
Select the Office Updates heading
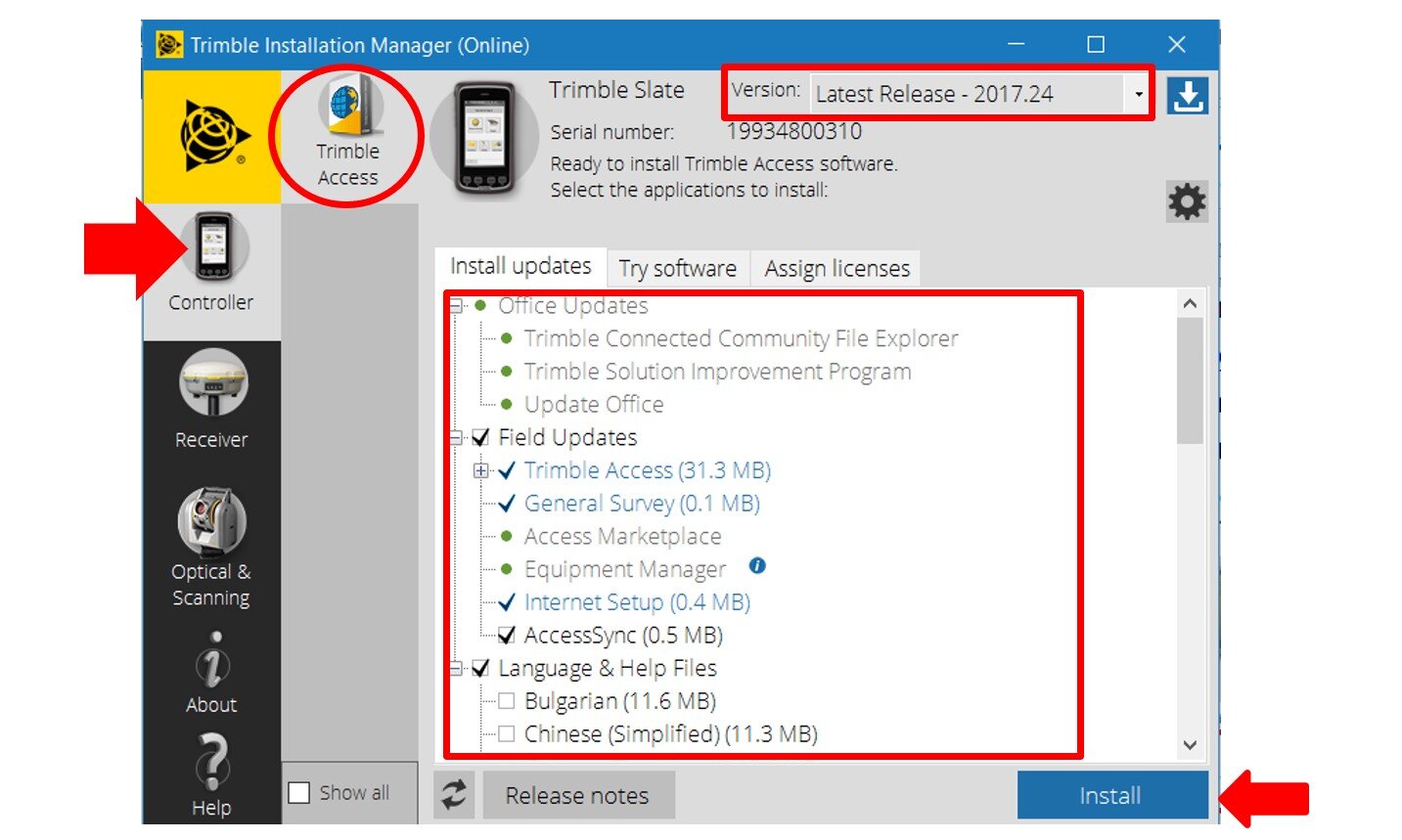point(573,306)
